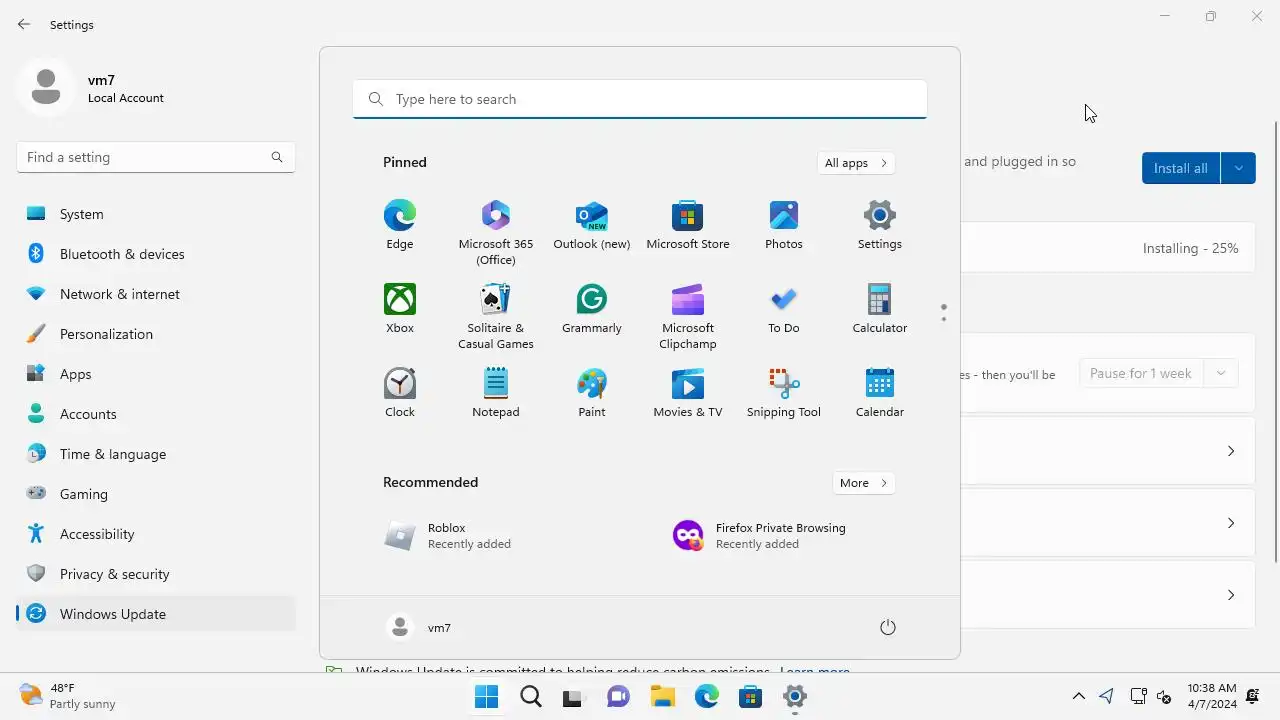1280x720 pixels.
Task: Open Solitaire & Casual Games
Action: tap(496, 317)
